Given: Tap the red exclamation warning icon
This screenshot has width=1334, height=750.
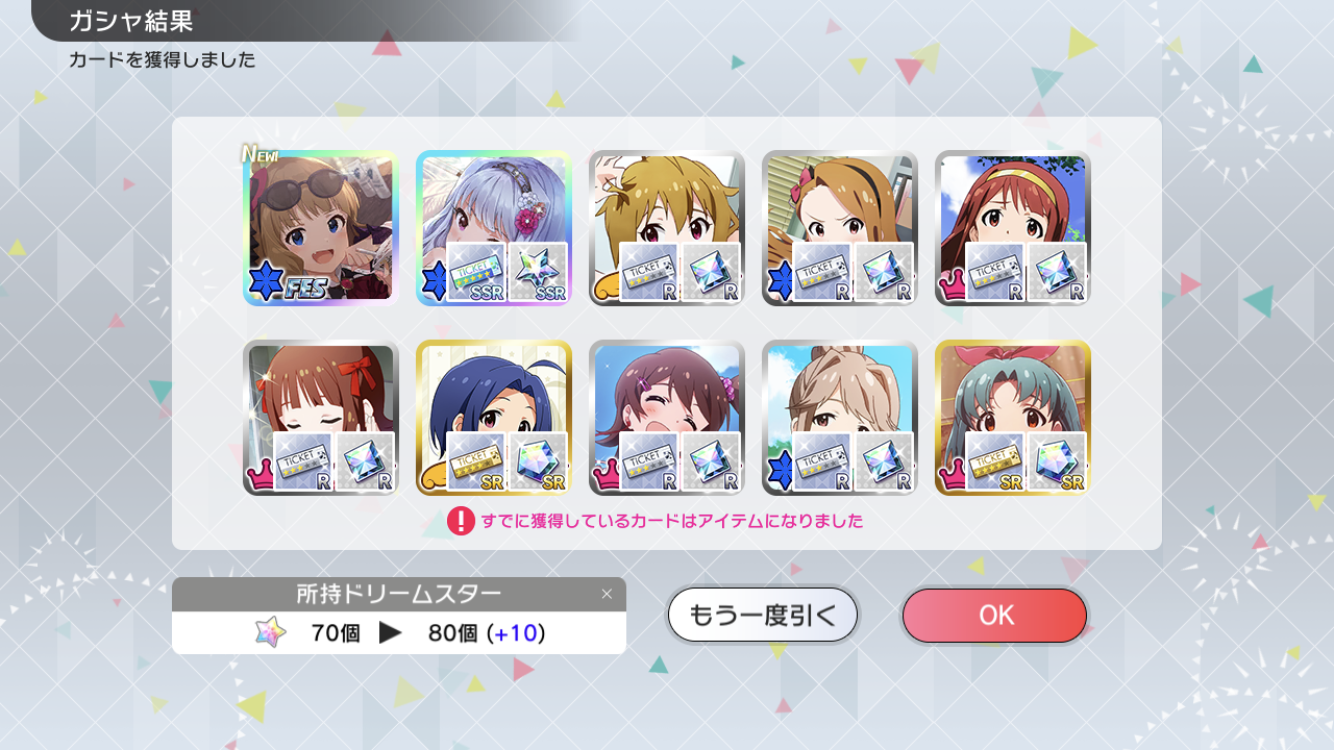Looking at the screenshot, I should (x=461, y=521).
